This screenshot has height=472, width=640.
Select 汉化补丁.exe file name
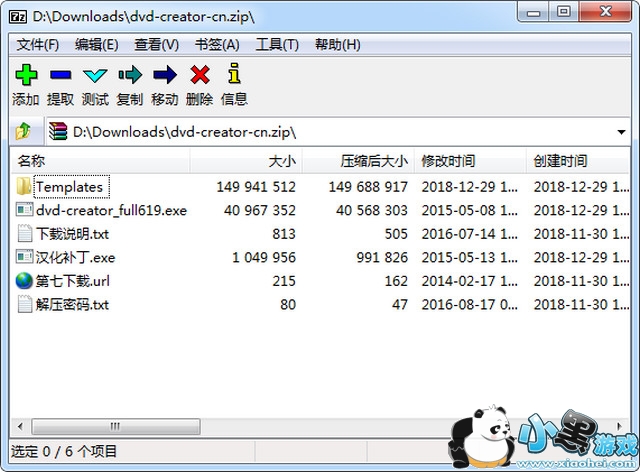(76, 257)
